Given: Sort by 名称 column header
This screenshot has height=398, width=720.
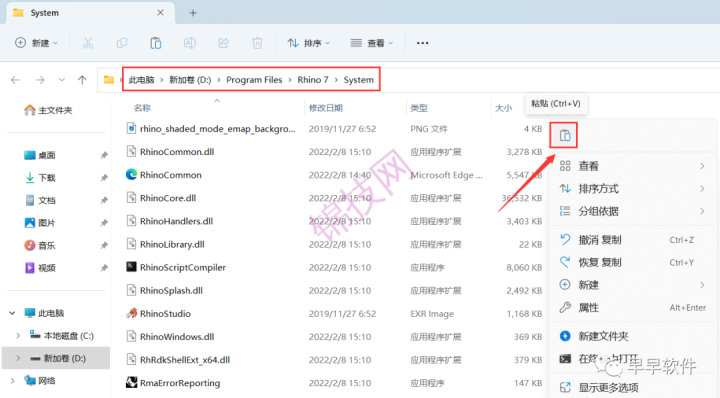Looking at the screenshot, I should coord(142,108).
